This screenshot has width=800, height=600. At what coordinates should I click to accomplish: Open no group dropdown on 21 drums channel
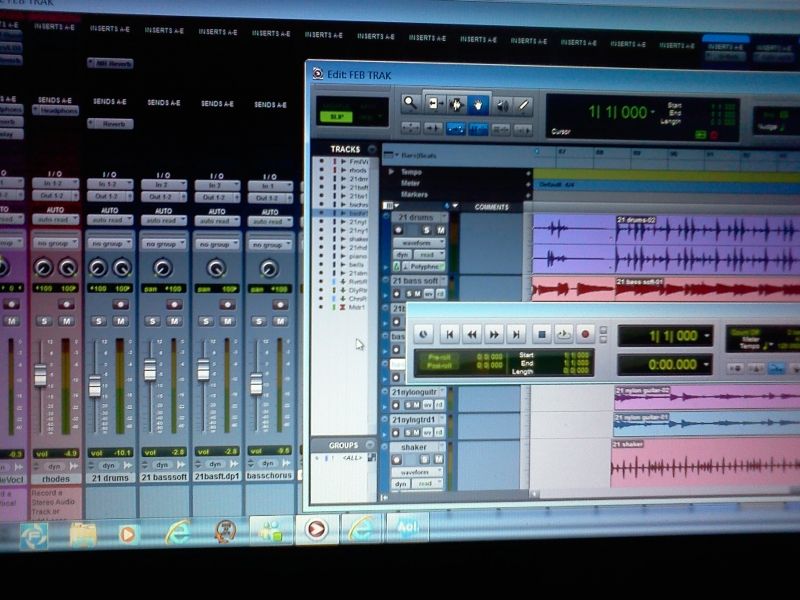(109, 243)
